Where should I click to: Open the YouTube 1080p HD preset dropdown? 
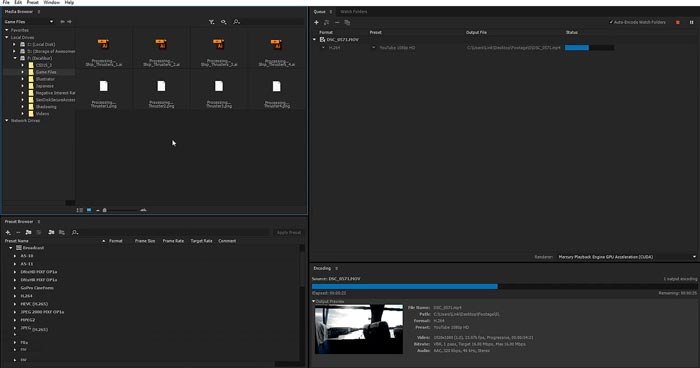click(374, 47)
